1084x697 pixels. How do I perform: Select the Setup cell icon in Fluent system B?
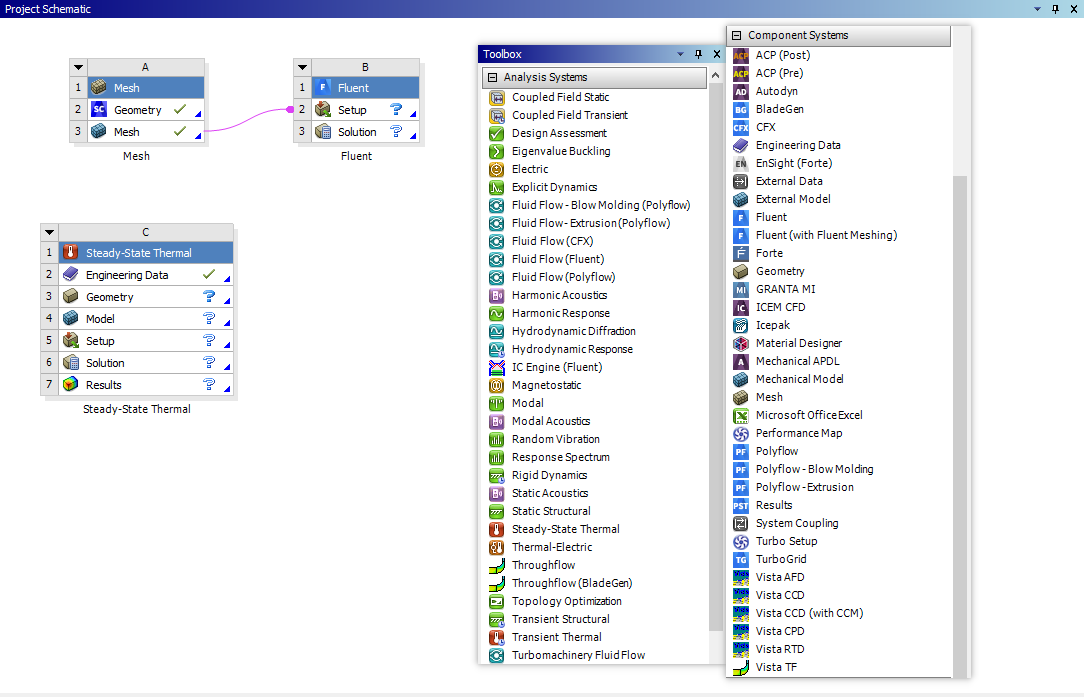point(322,109)
